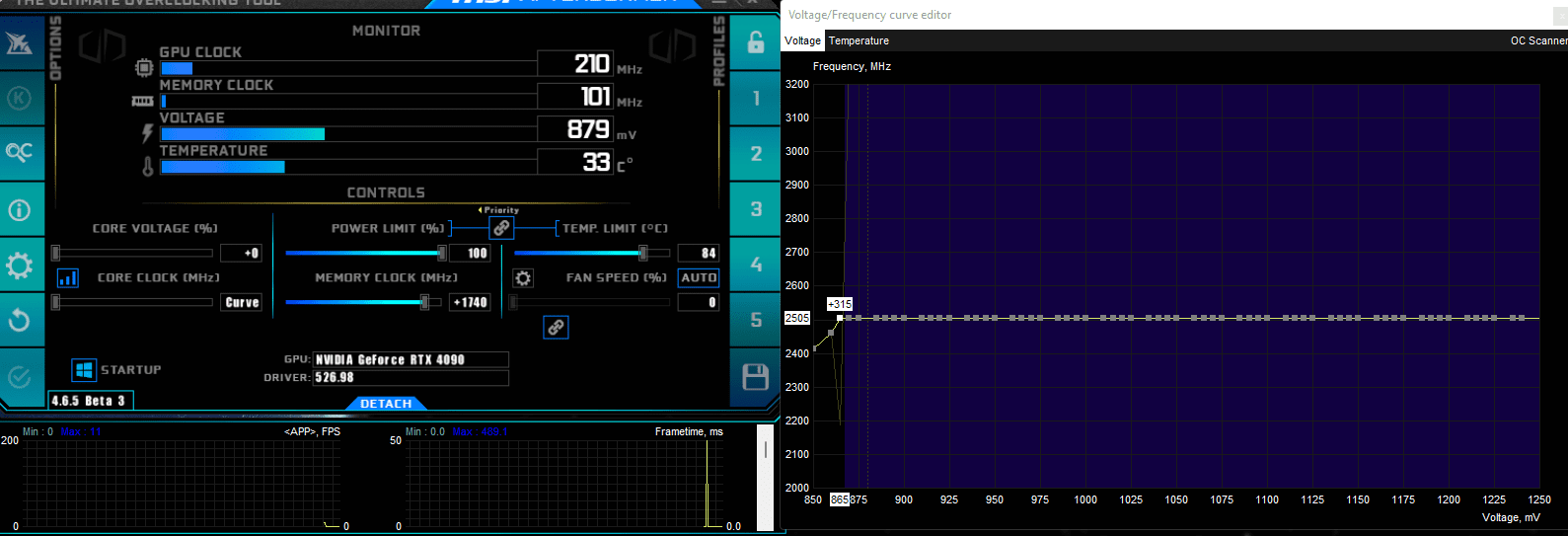Image resolution: width=1568 pixels, height=536 pixels.
Task: Click the version label 4.6.5 Beta 3
Action: point(89,401)
